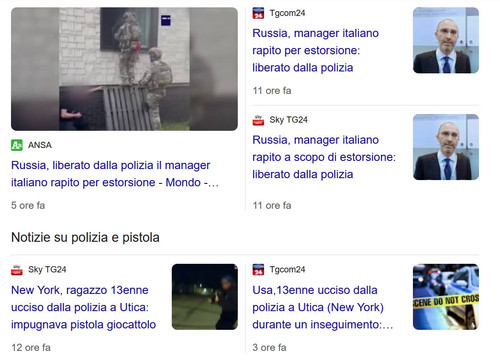
Task: Click '11 ore fa' under 'rapito per estorsione'
Action: (x=272, y=91)
